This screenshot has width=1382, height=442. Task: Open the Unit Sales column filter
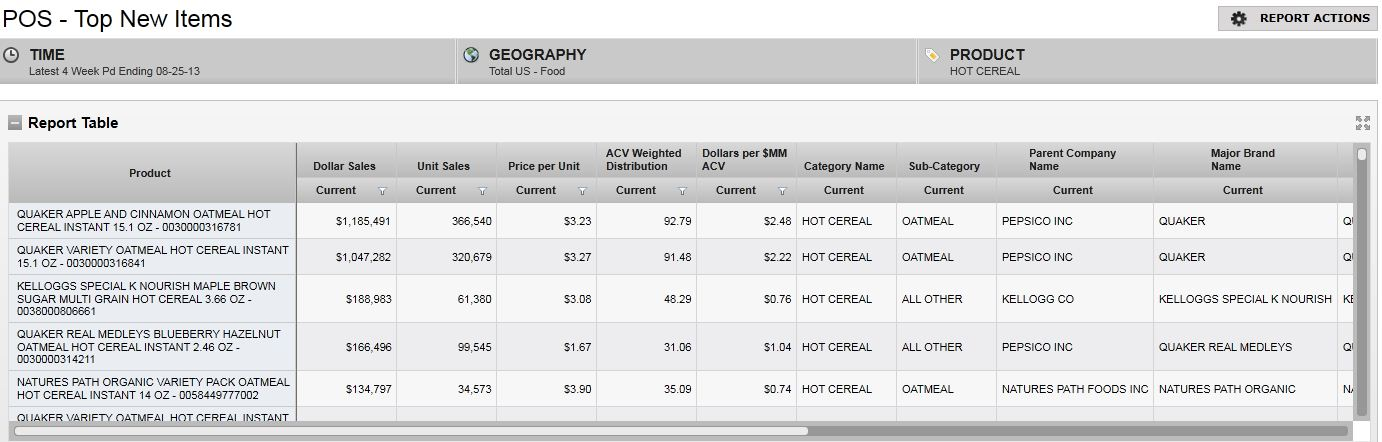pos(482,191)
